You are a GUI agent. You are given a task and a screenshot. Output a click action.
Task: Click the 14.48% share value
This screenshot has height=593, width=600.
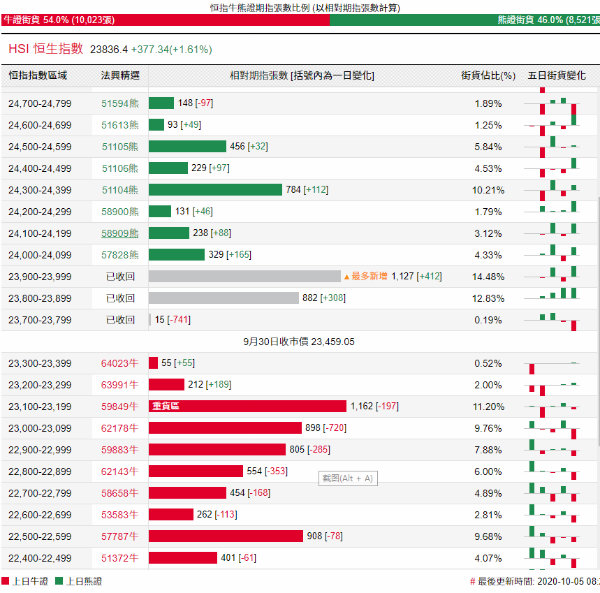tap(488, 277)
